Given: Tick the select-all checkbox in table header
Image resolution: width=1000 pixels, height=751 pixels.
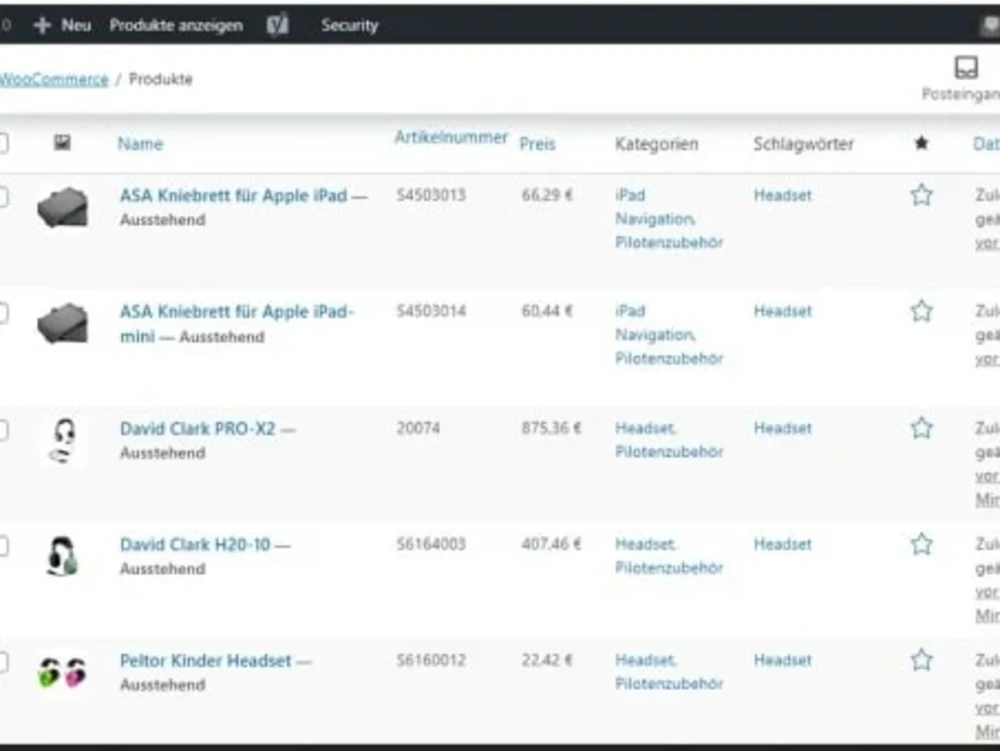Looking at the screenshot, I should [3, 143].
